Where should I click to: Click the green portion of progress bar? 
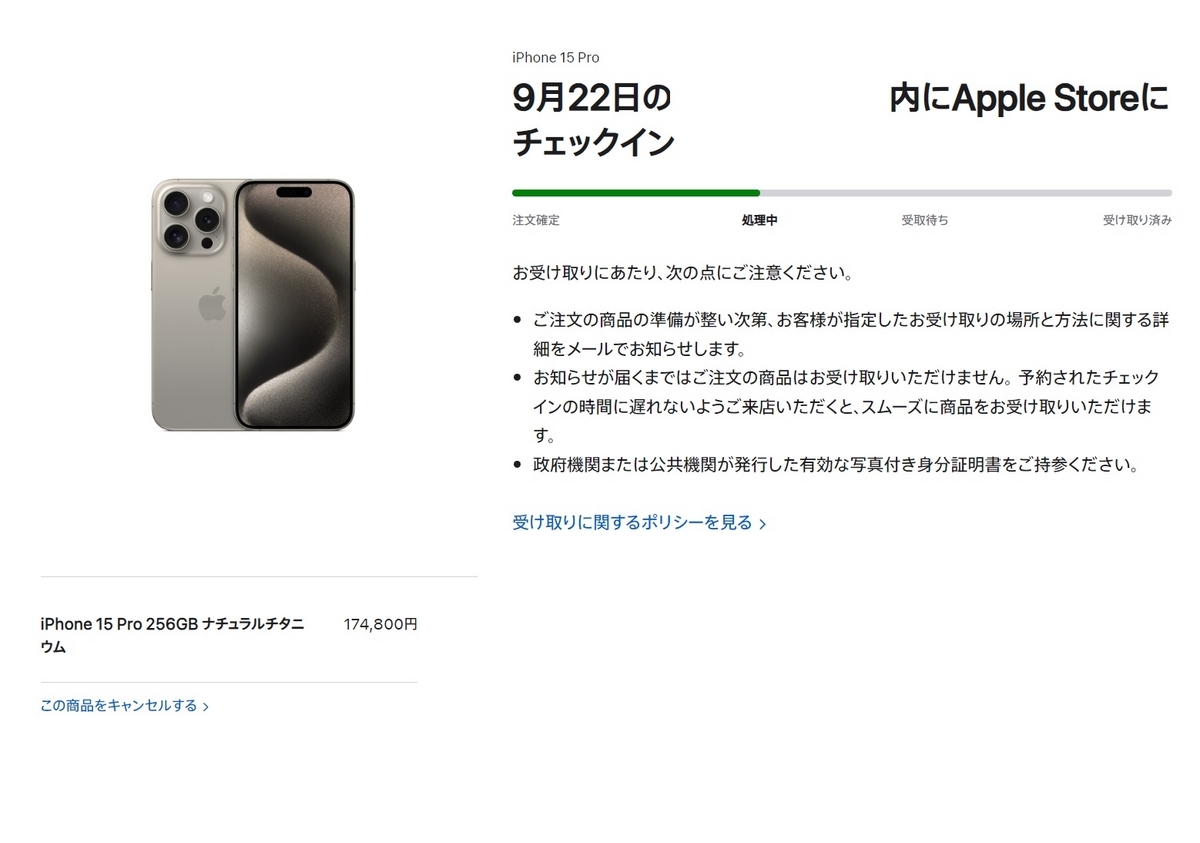tap(636, 193)
